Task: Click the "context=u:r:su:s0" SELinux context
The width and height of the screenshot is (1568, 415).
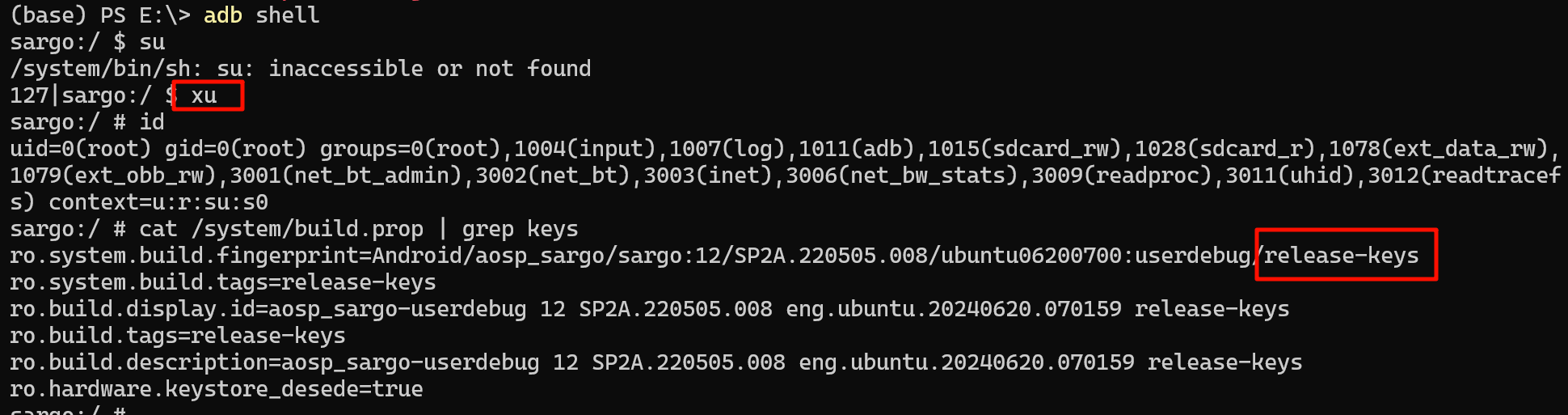Action: [158, 202]
